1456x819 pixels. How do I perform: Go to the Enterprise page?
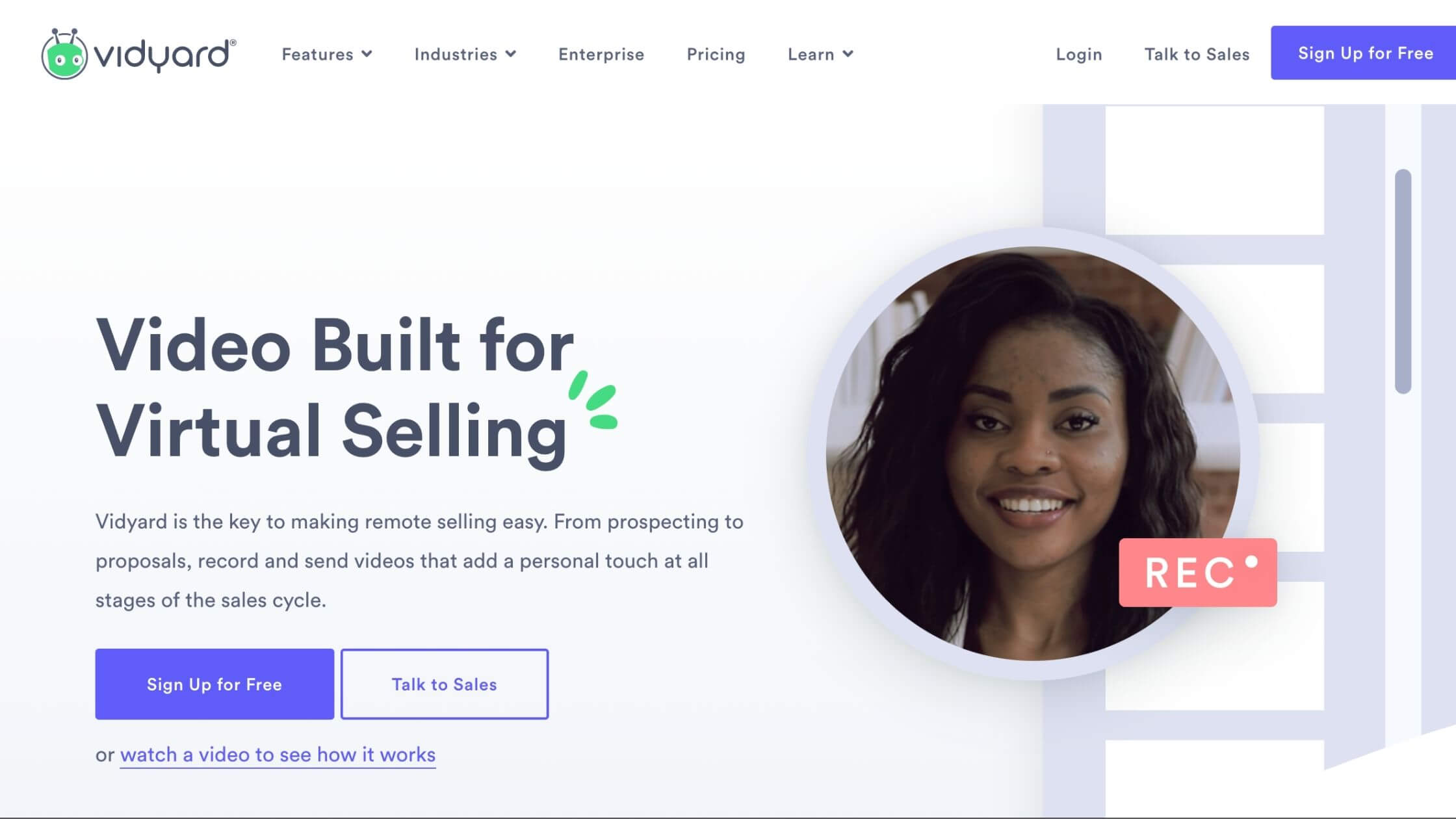601,54
